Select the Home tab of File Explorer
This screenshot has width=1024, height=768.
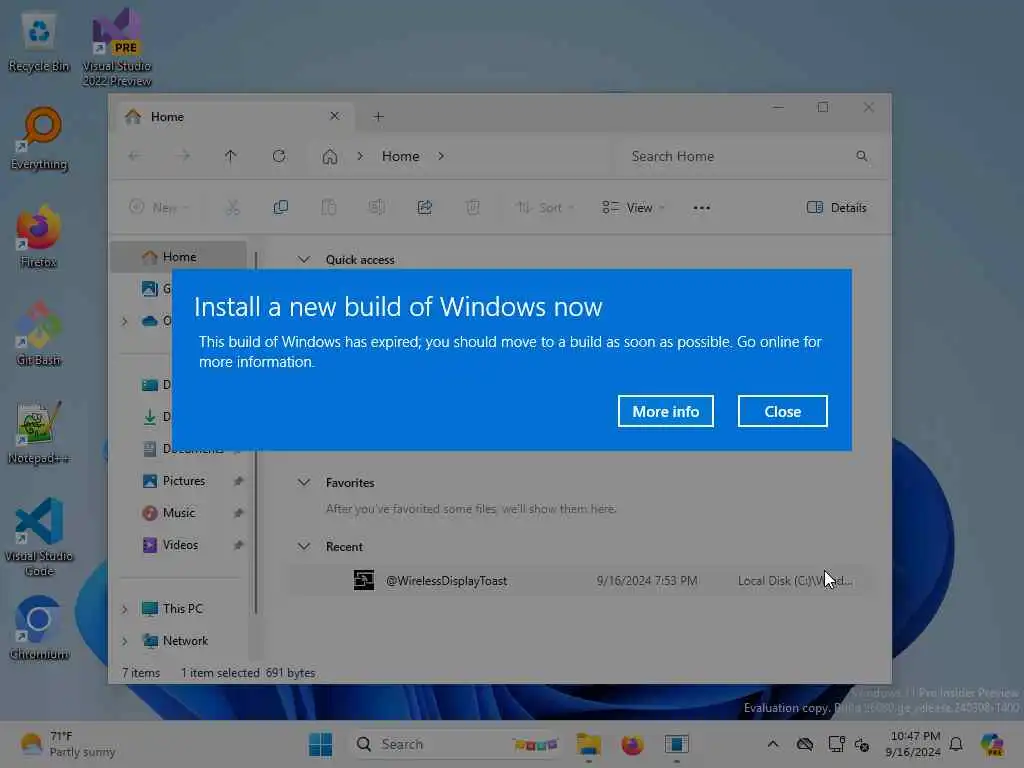click(x=232, y=117)
